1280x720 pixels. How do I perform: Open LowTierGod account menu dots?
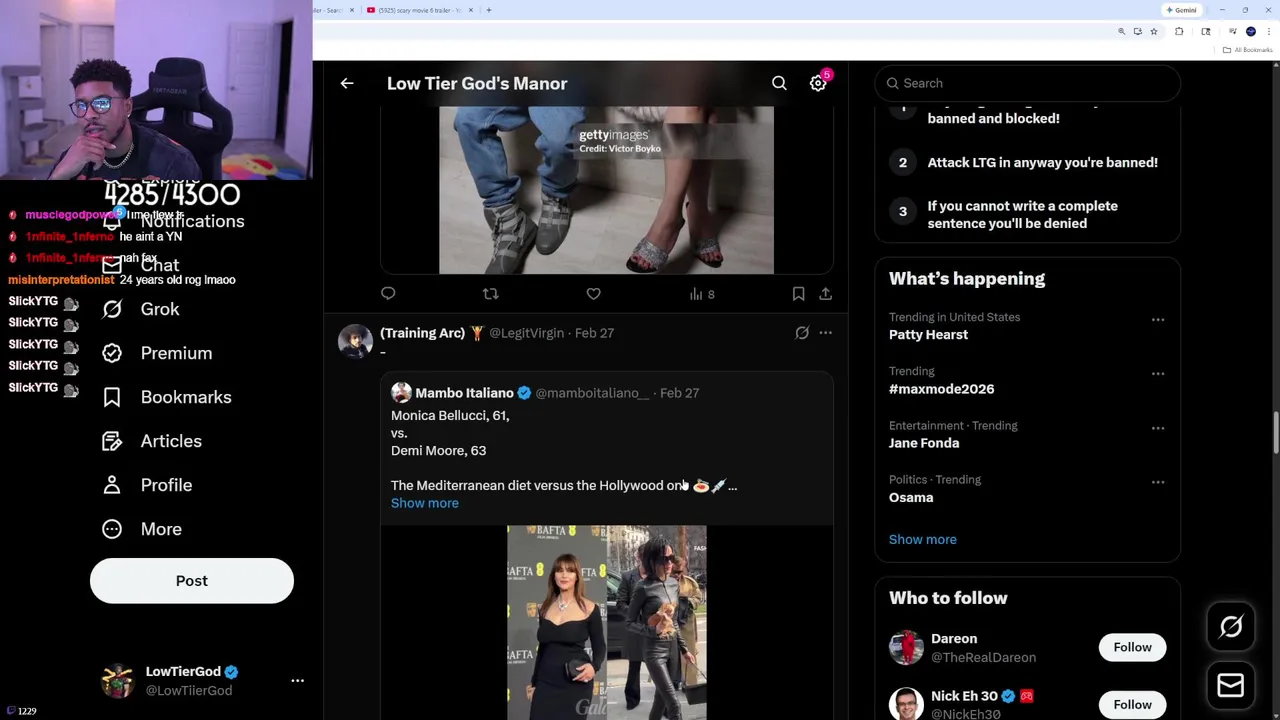pos(297,681)
